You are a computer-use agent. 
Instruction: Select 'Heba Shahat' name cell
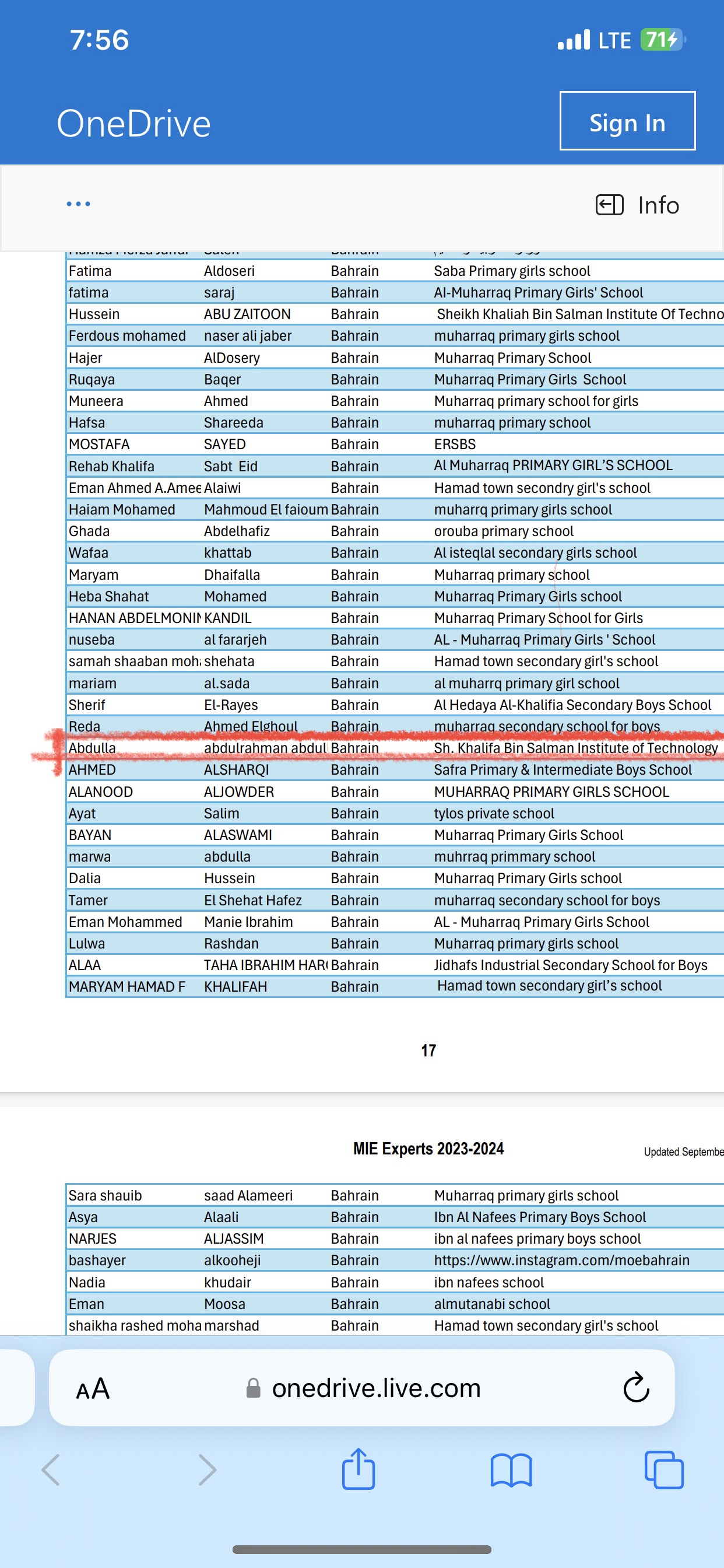tap(108, 597)
